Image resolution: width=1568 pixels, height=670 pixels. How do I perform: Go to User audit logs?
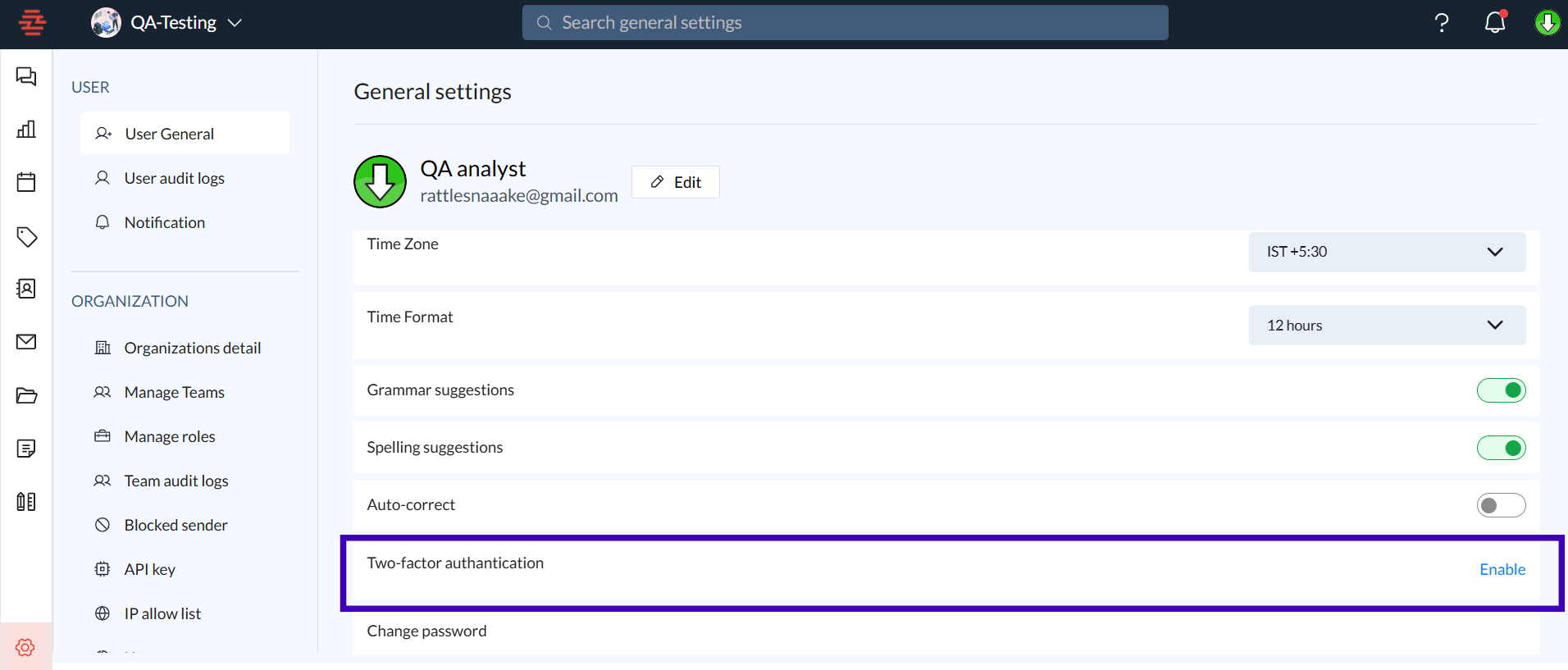[174, 178]
